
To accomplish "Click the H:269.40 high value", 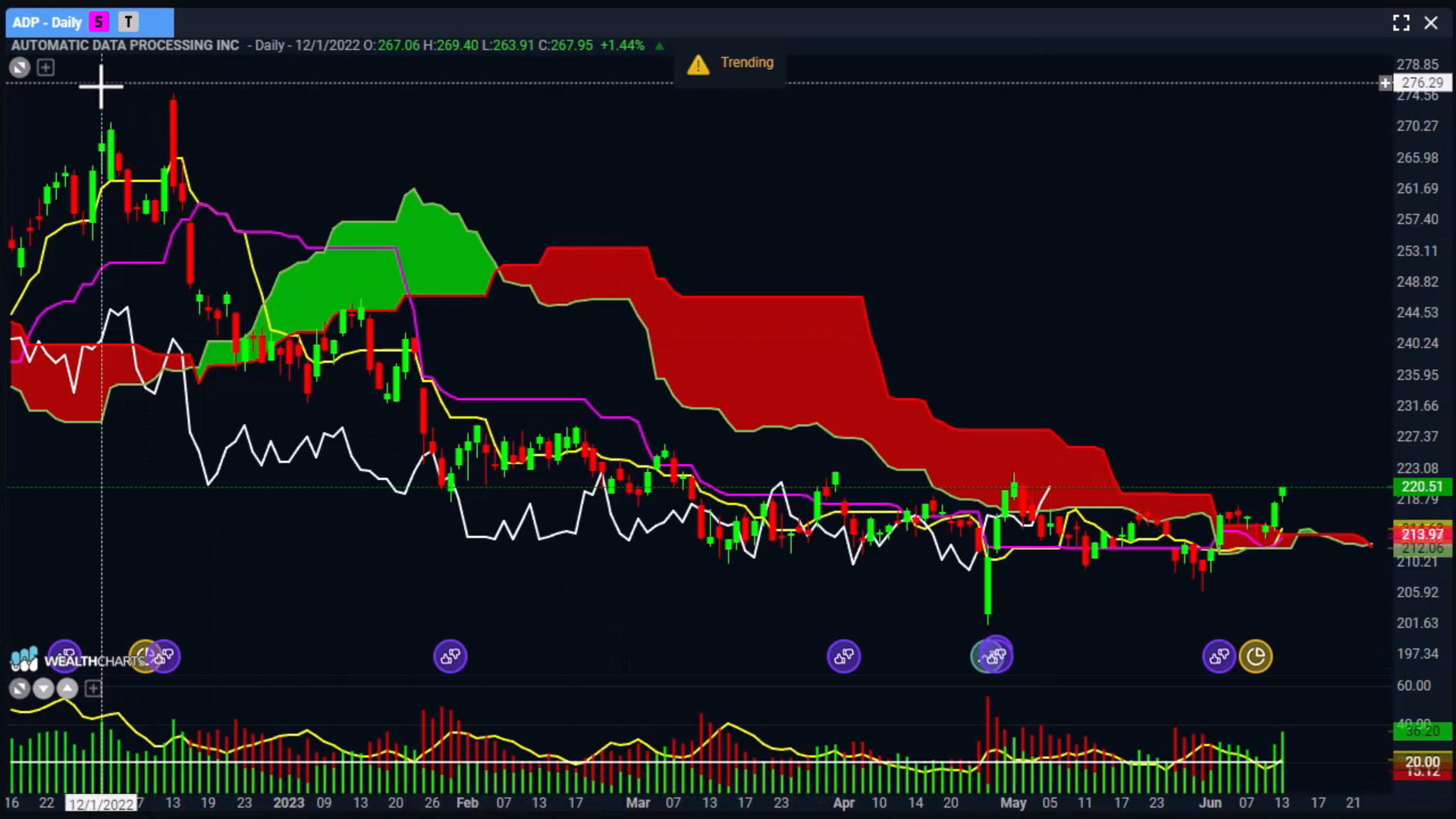I will (450, 45).
